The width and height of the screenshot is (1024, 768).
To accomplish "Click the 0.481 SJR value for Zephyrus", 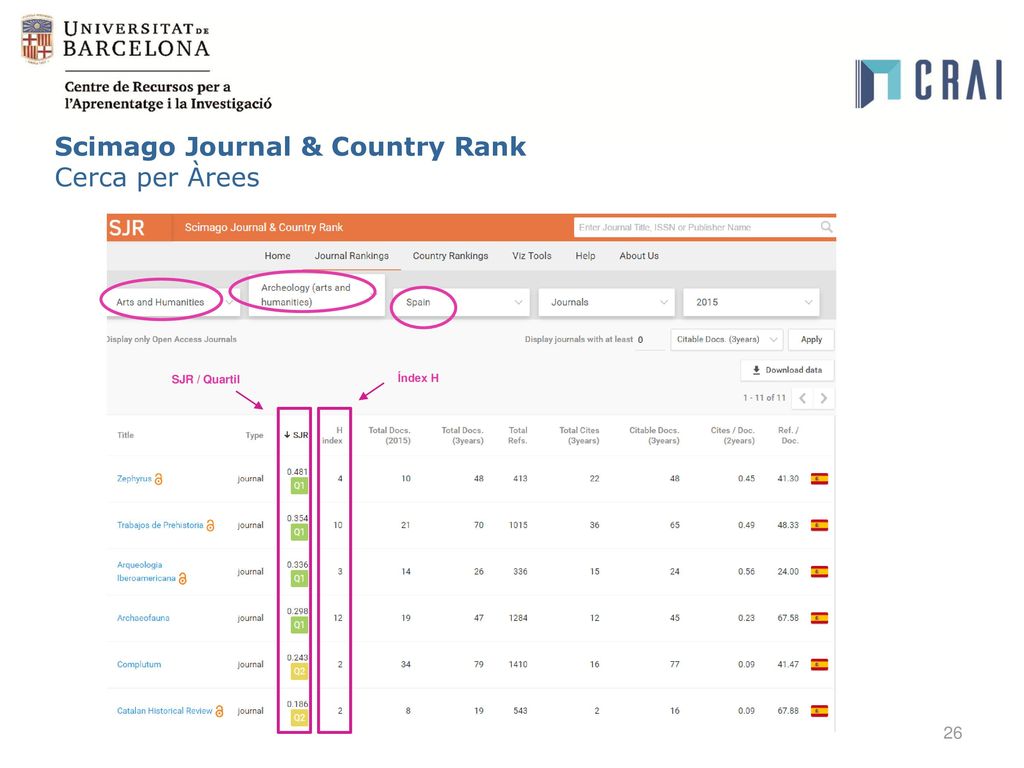I will tap(297, 472).
